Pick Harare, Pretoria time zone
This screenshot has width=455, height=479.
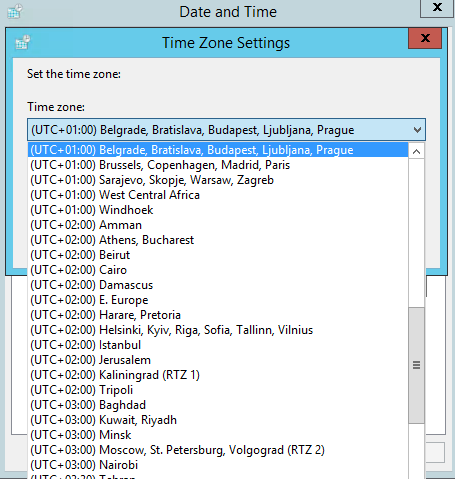click(218, 315)
